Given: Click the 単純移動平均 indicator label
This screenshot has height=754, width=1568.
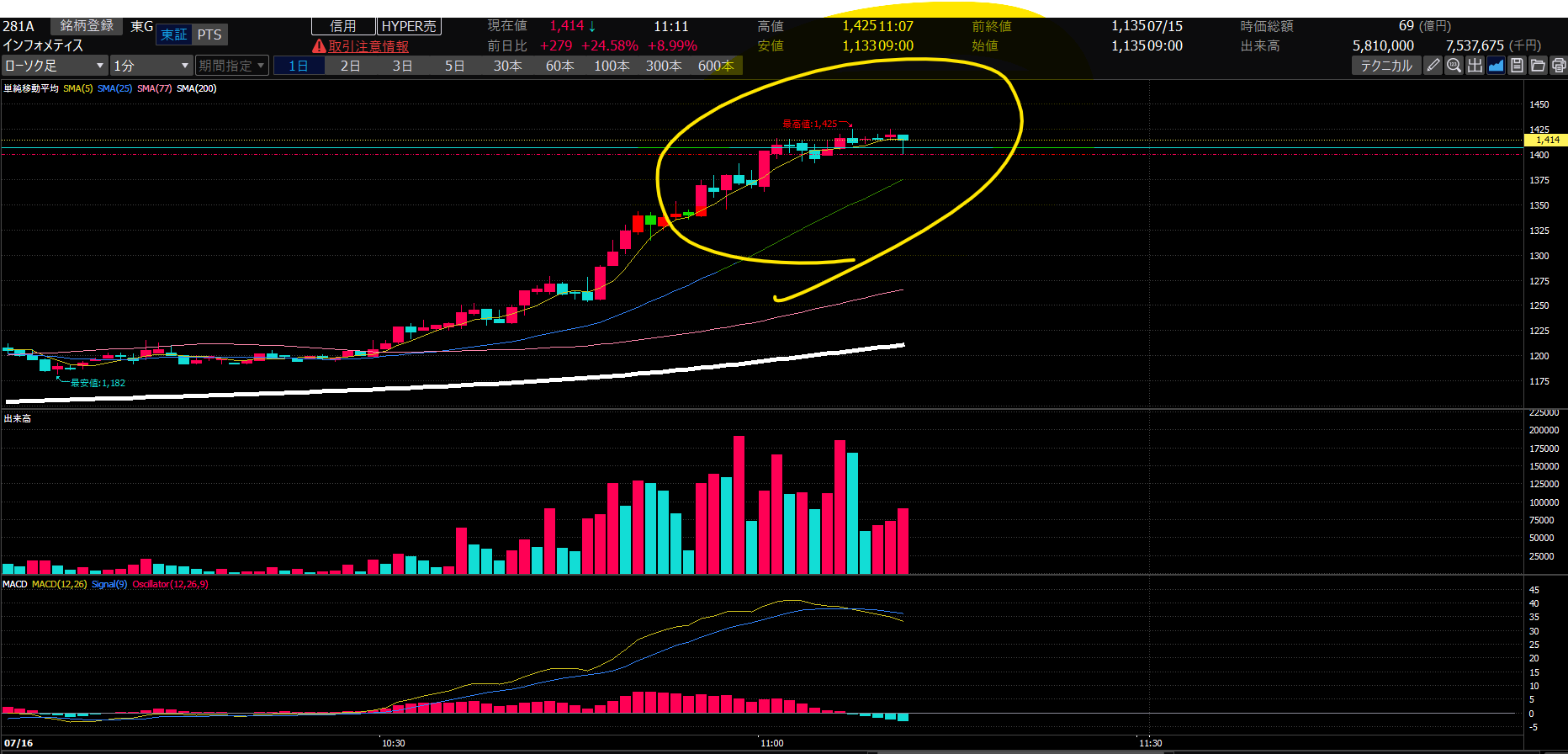Looking at the screenshot, I should [x=31, y=88].
